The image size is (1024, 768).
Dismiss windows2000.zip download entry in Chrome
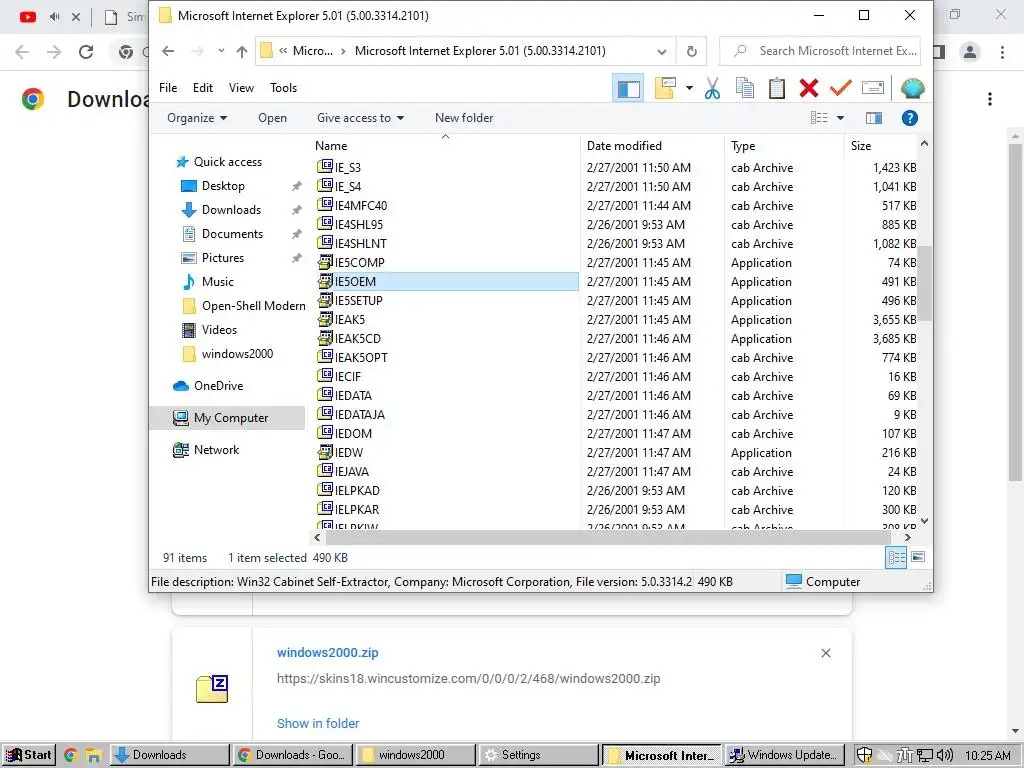point(825,653)
